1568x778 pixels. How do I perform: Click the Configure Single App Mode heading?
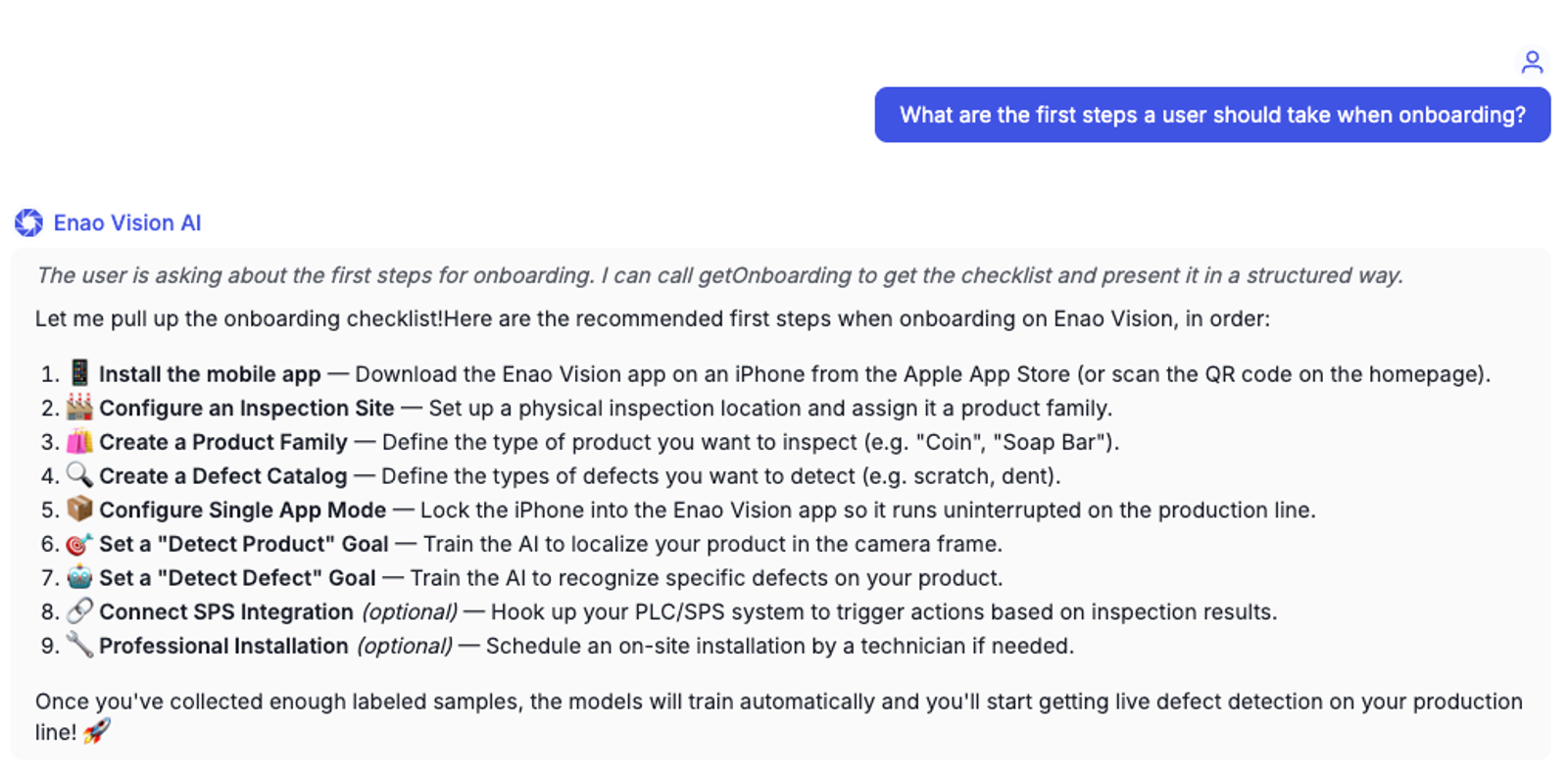point(243,510)
